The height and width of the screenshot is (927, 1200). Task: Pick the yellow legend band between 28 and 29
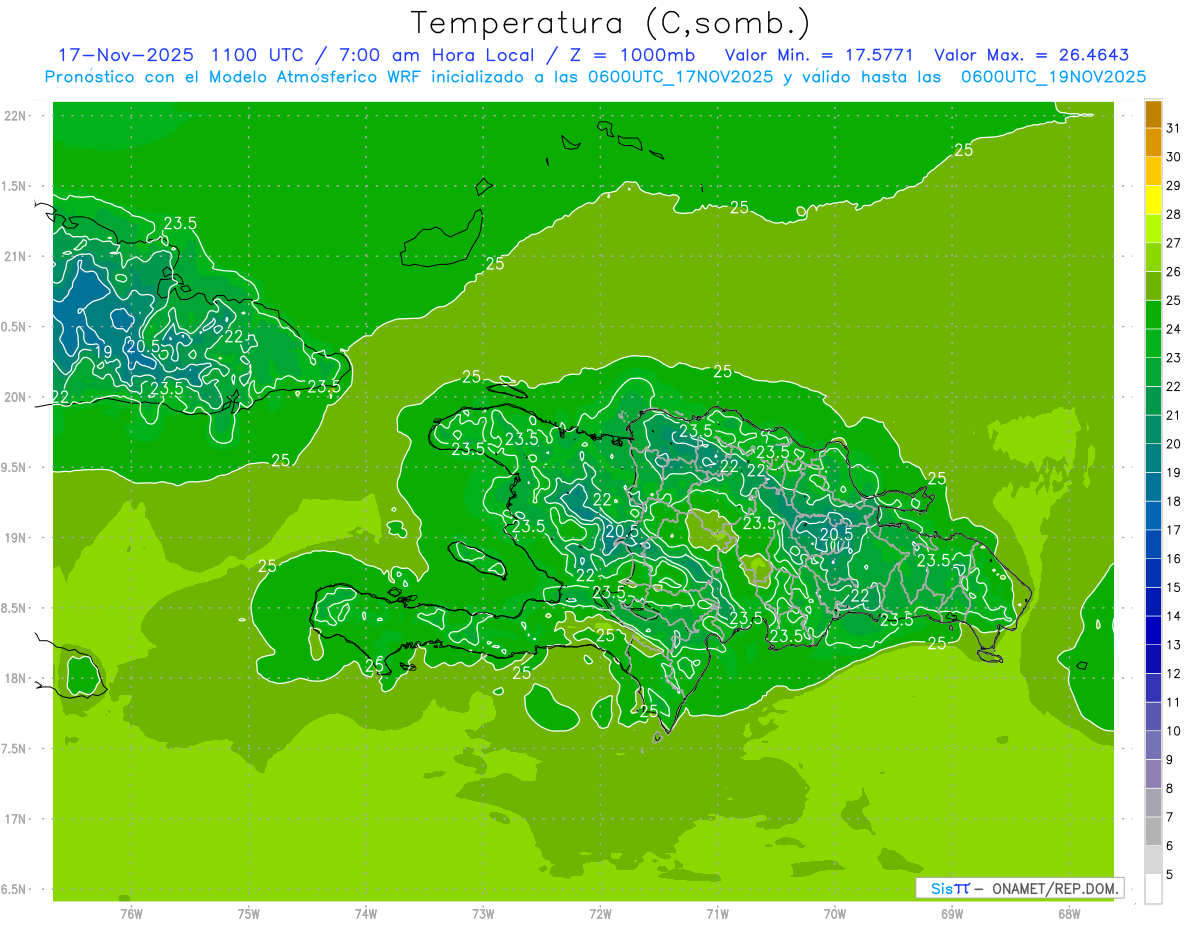click(x=1153, y=200)
